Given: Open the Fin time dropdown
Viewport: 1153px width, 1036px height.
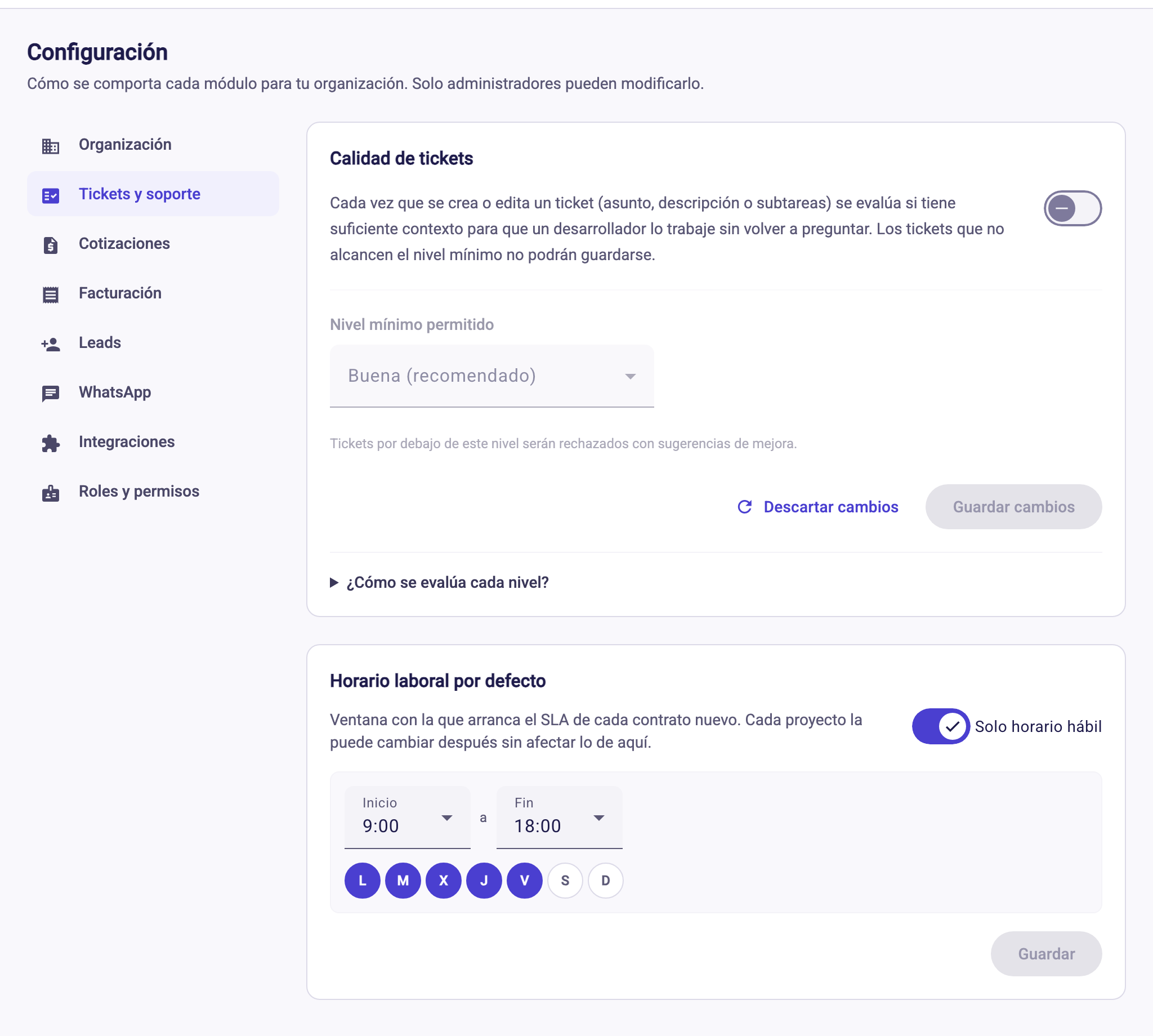Looking at the screenshot, I should click(x=560, y=818).
